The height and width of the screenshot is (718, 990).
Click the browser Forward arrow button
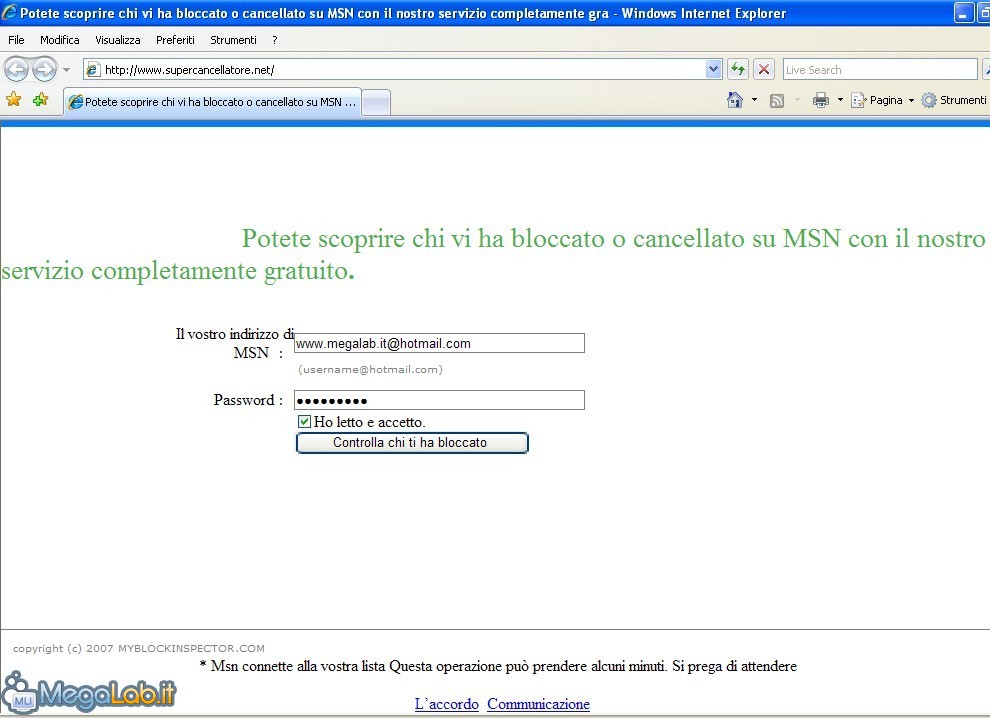tap(44, 69)
